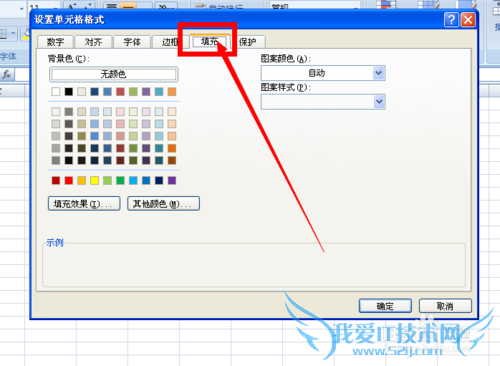Pick the white swatch in theme row
The width and height of the screenshot is (500, 366).
pyautogui.click(x=56, y=91)
